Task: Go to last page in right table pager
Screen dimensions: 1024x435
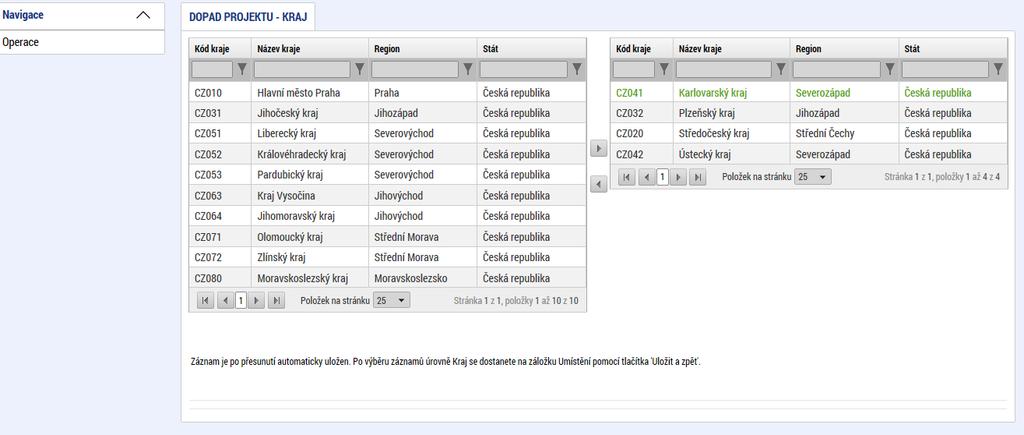Action: [x=697, y=177]
